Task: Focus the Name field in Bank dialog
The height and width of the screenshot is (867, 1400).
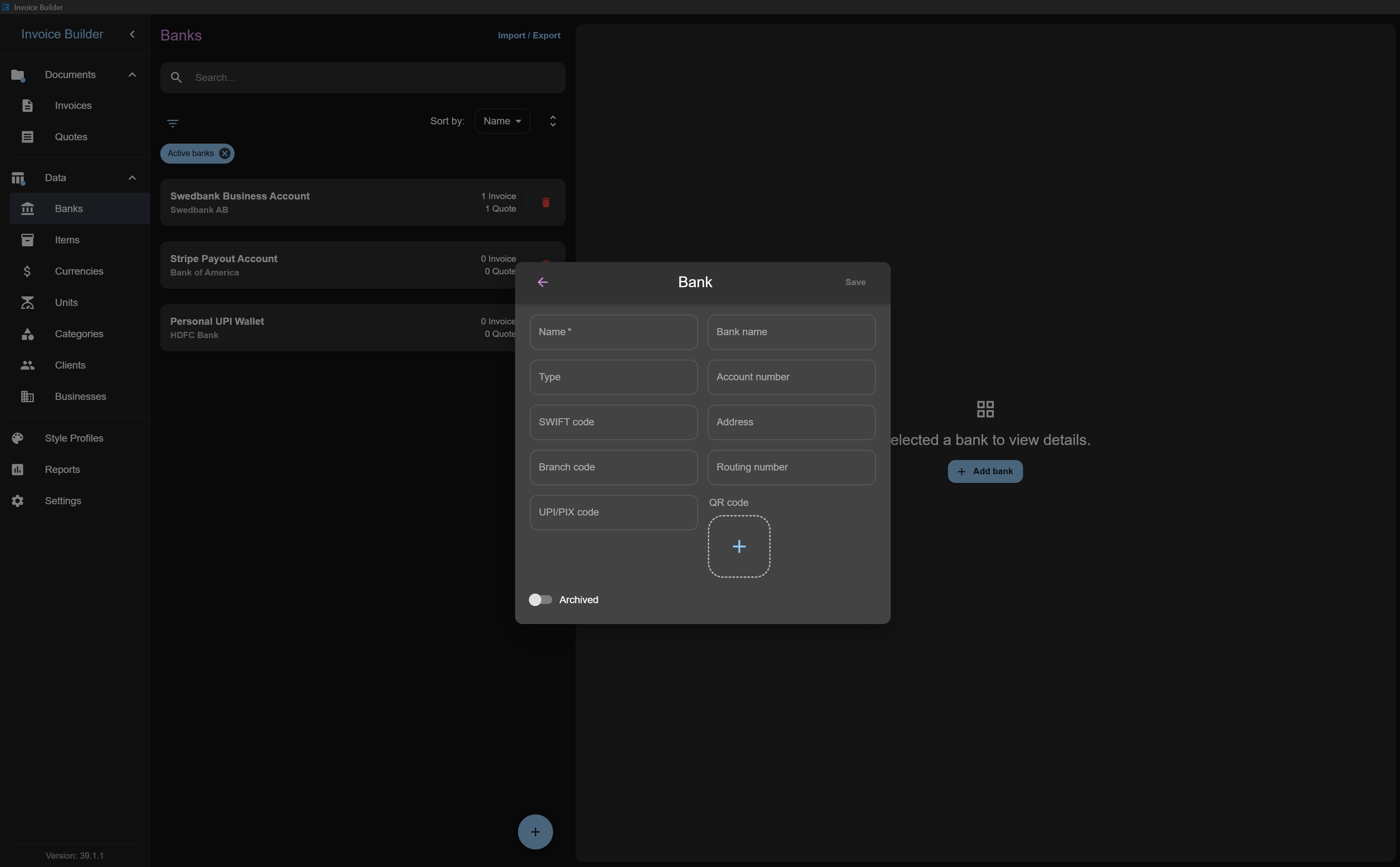Action: tap(614, 332)
